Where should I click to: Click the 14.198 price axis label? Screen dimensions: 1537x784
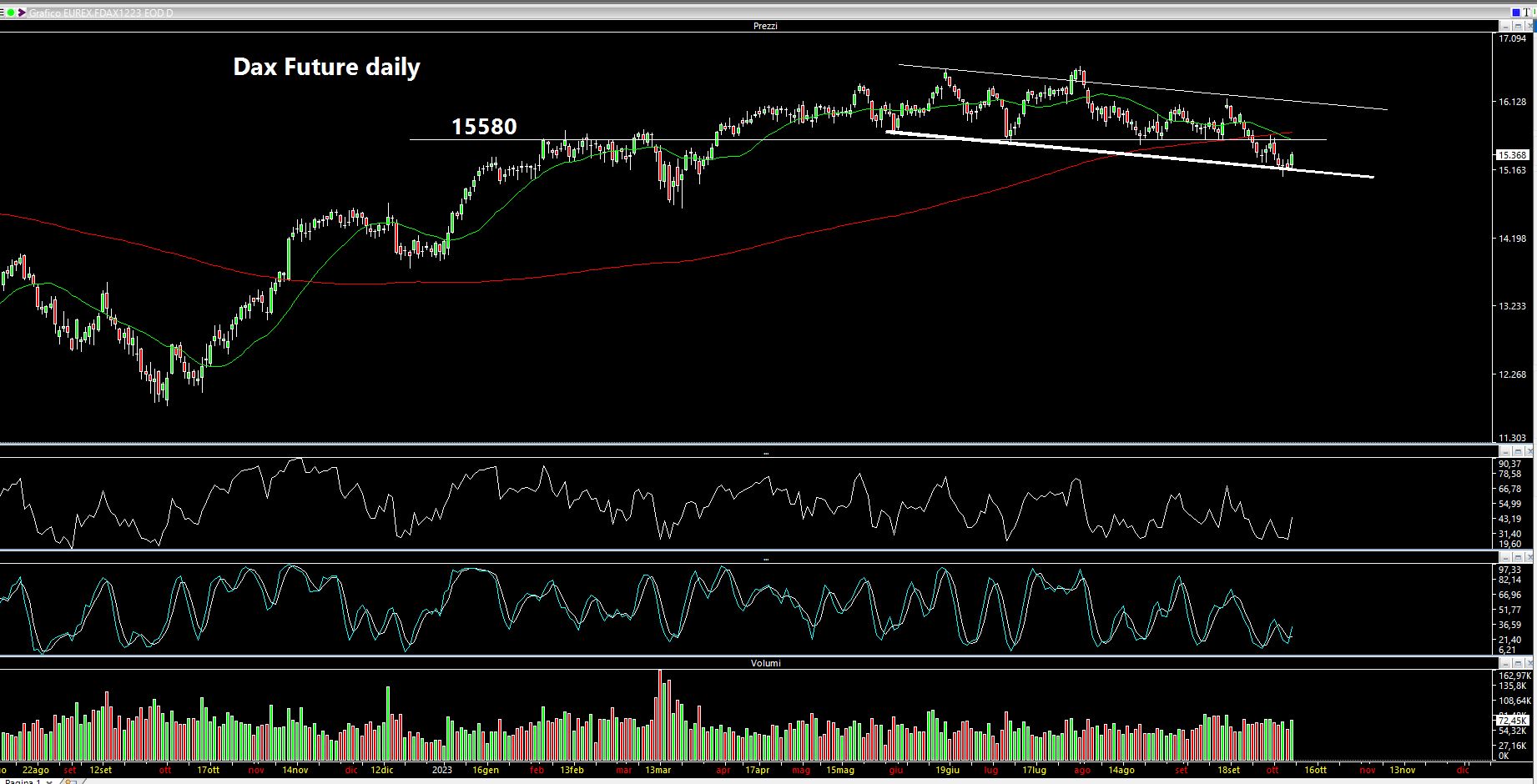coord(1512,239)
